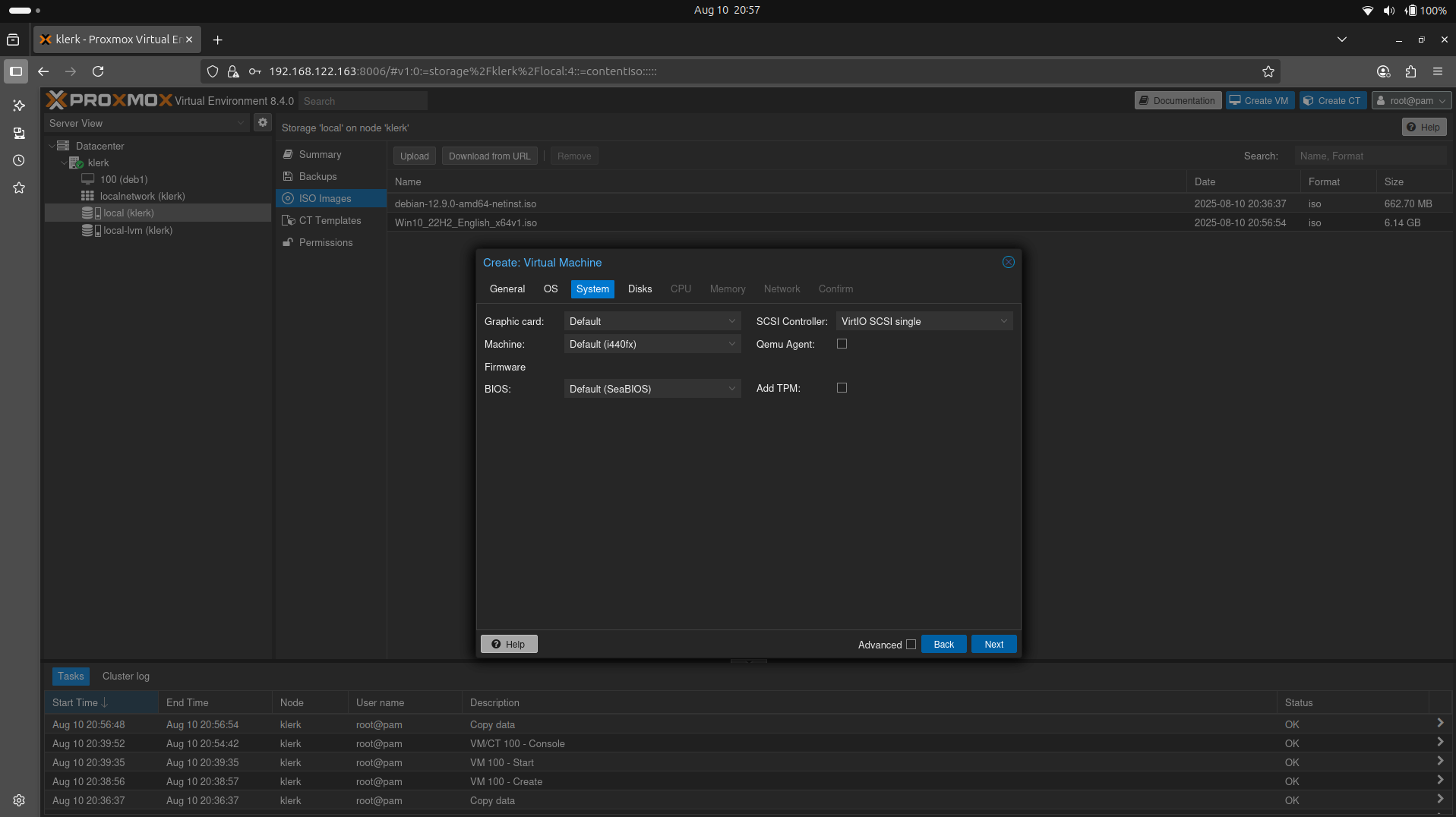
Task: Click Next to continue VM creation
Action: [993, 643]
